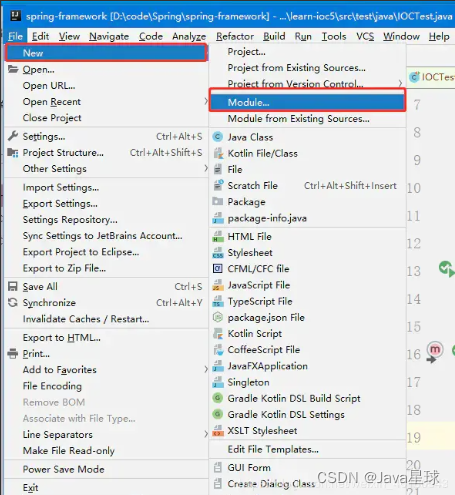This screenshot has width=455, height=495.
Task: Click the TypeScript File icon
Action: point(218,301)
